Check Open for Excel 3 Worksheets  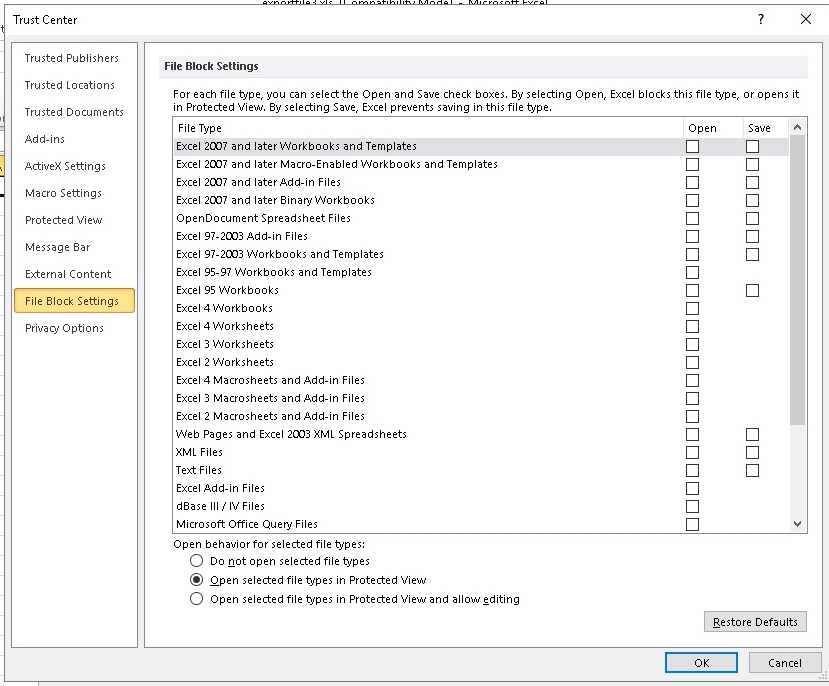692,344
